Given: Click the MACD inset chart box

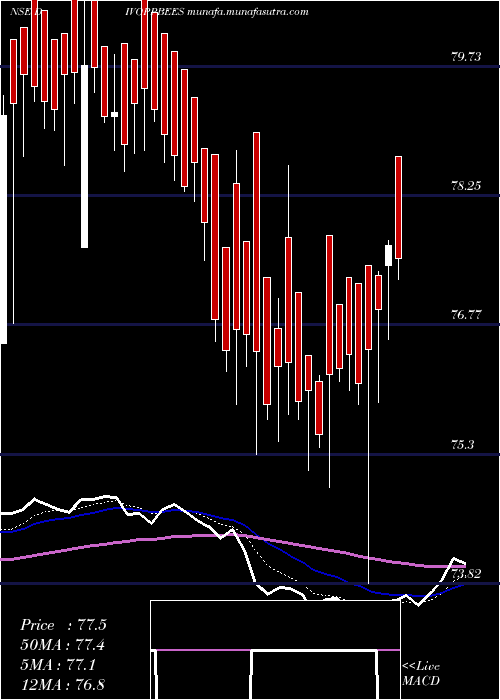Looking at the screenshot, I should point(275,650).
